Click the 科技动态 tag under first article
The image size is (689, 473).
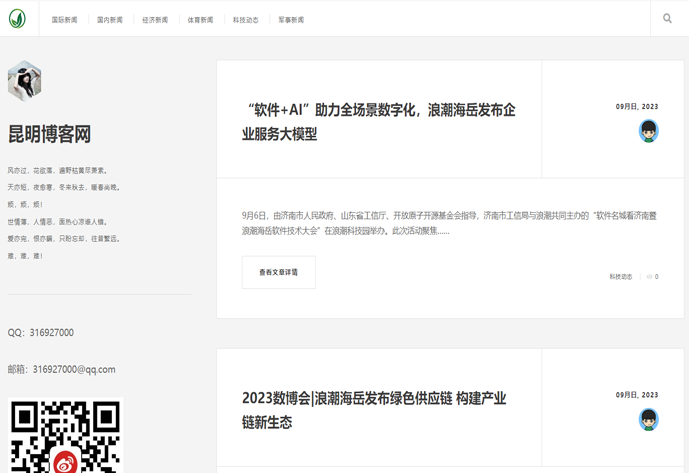click(x=620, y=277)
